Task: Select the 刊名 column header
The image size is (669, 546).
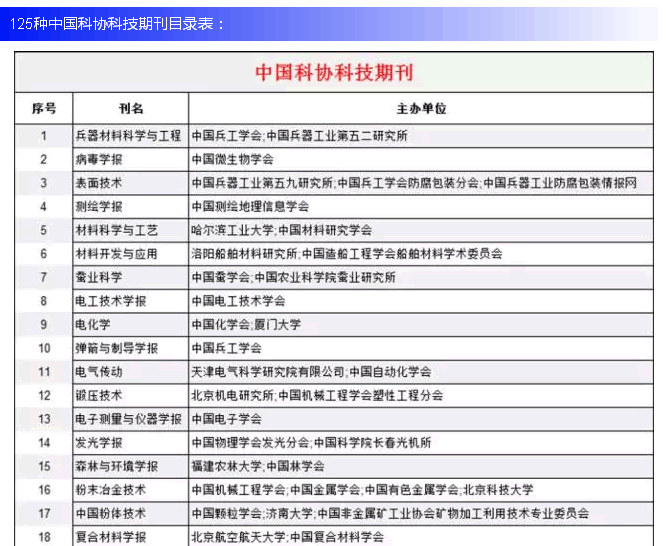Action: [x=131, y=108]
